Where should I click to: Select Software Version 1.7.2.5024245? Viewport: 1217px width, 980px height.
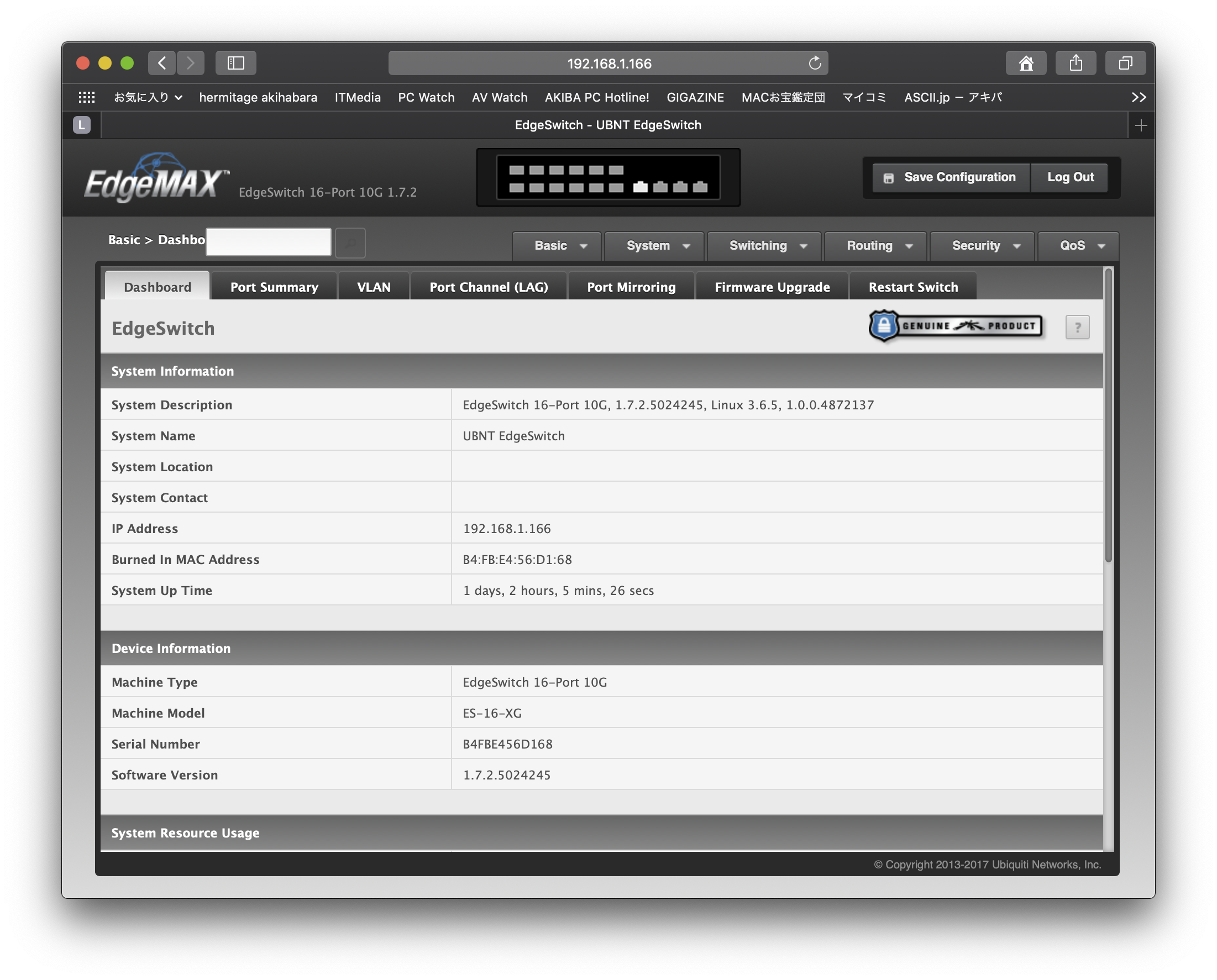(507, 775)
